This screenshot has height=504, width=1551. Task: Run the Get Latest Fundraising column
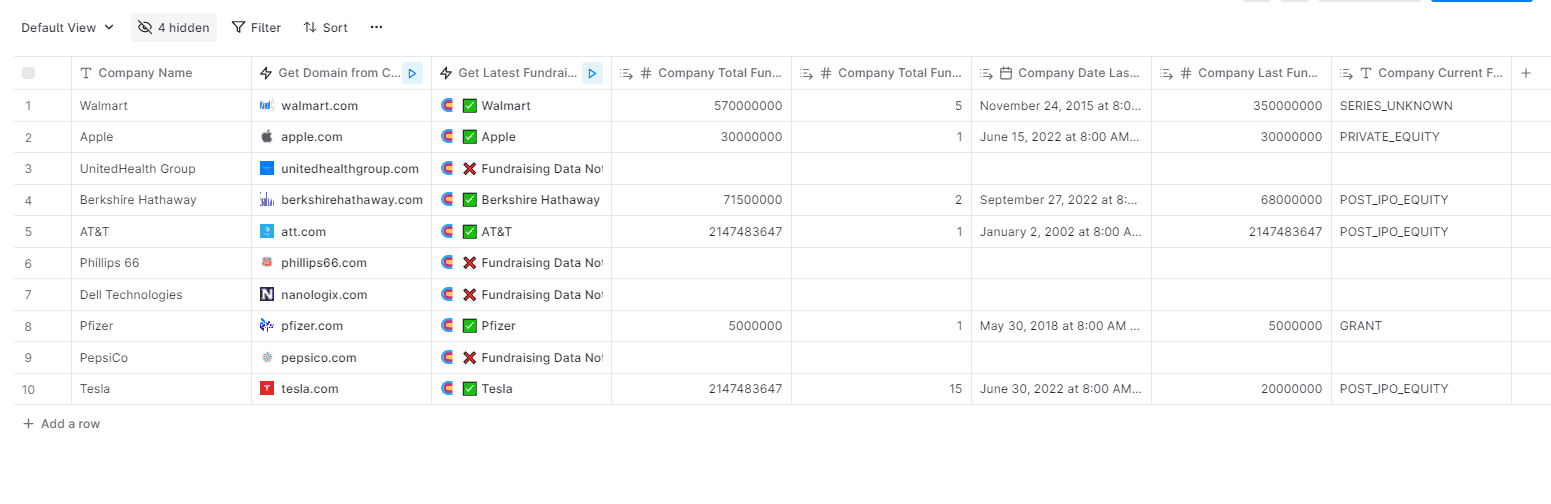pyautogui.click(x=591, y=73)
